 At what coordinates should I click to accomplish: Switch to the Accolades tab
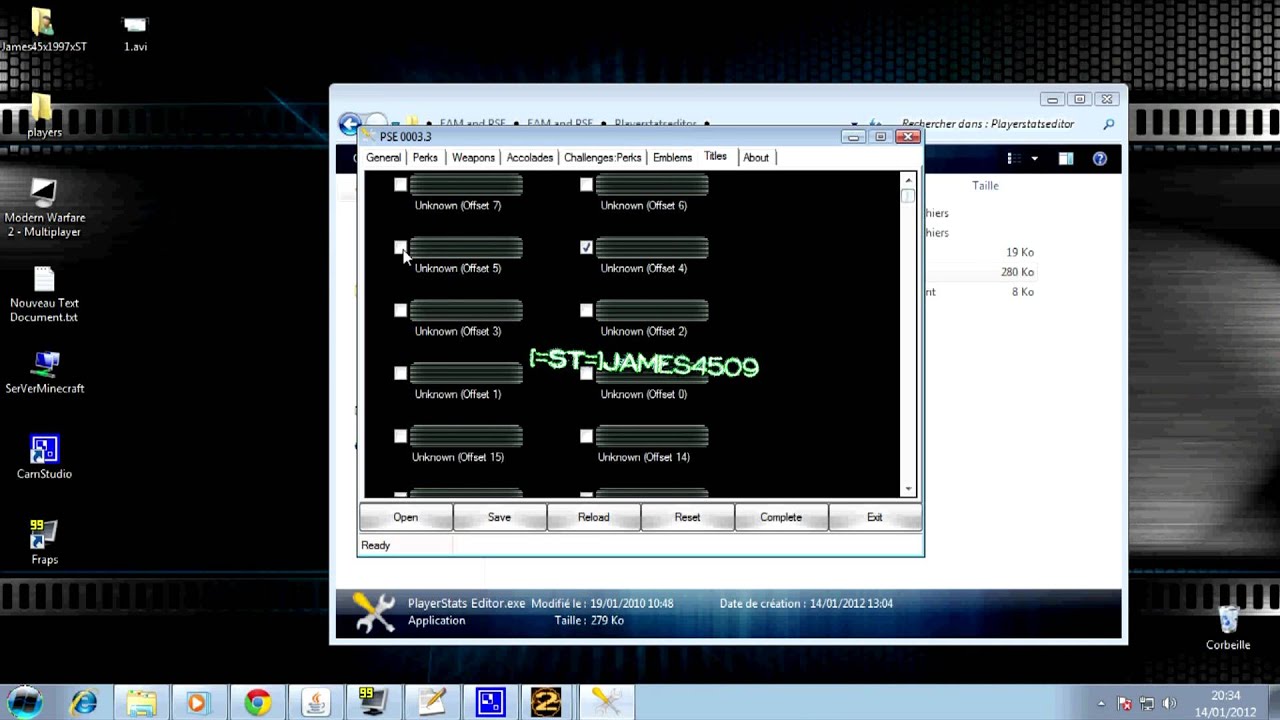tap(530, 158)
